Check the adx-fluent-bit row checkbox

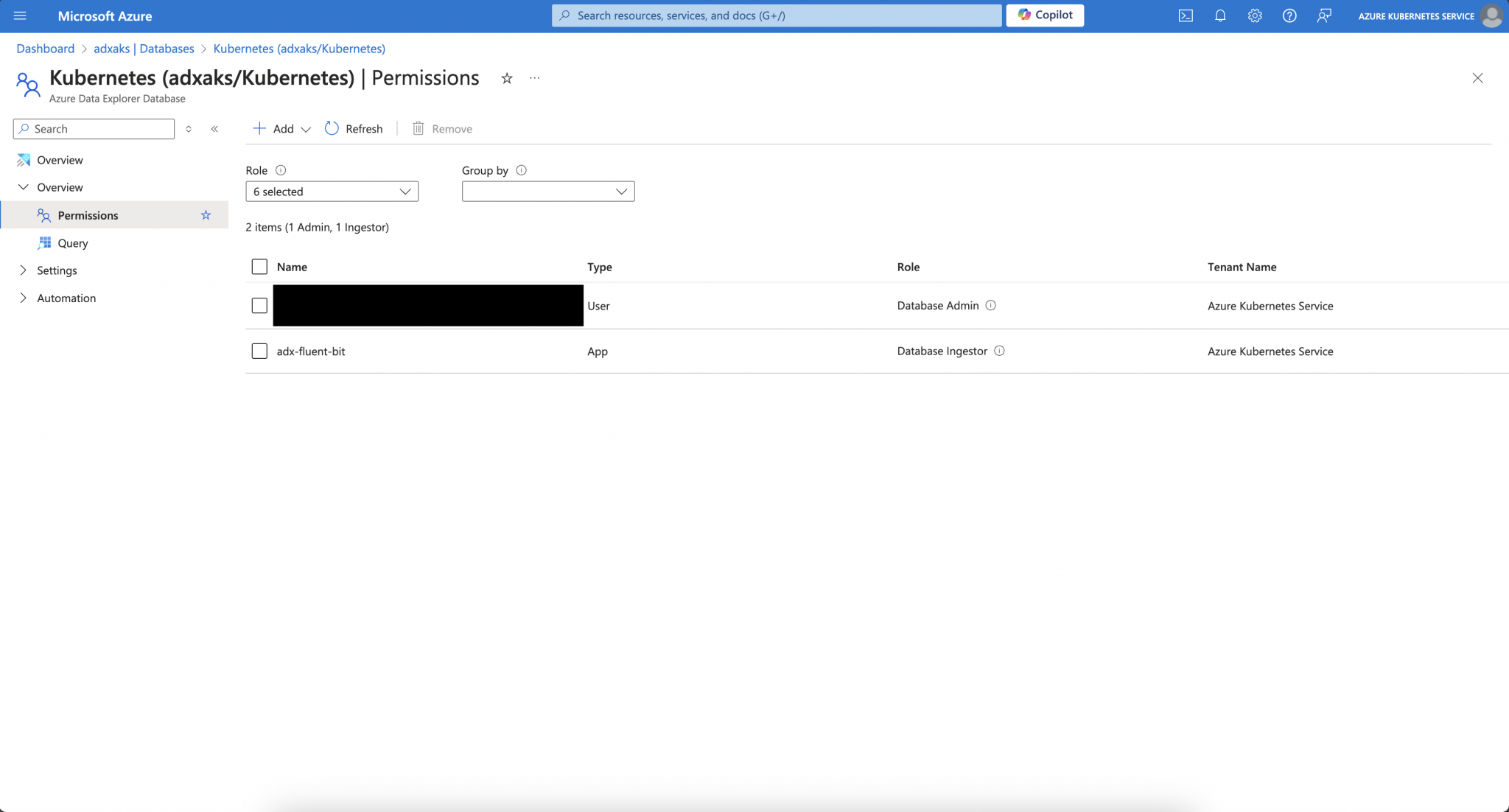tap(259, 351)
